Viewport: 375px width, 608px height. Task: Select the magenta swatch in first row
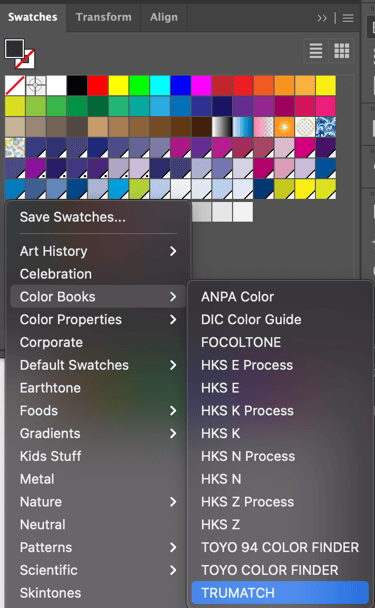pyautogui.click(x=201, y=85)
